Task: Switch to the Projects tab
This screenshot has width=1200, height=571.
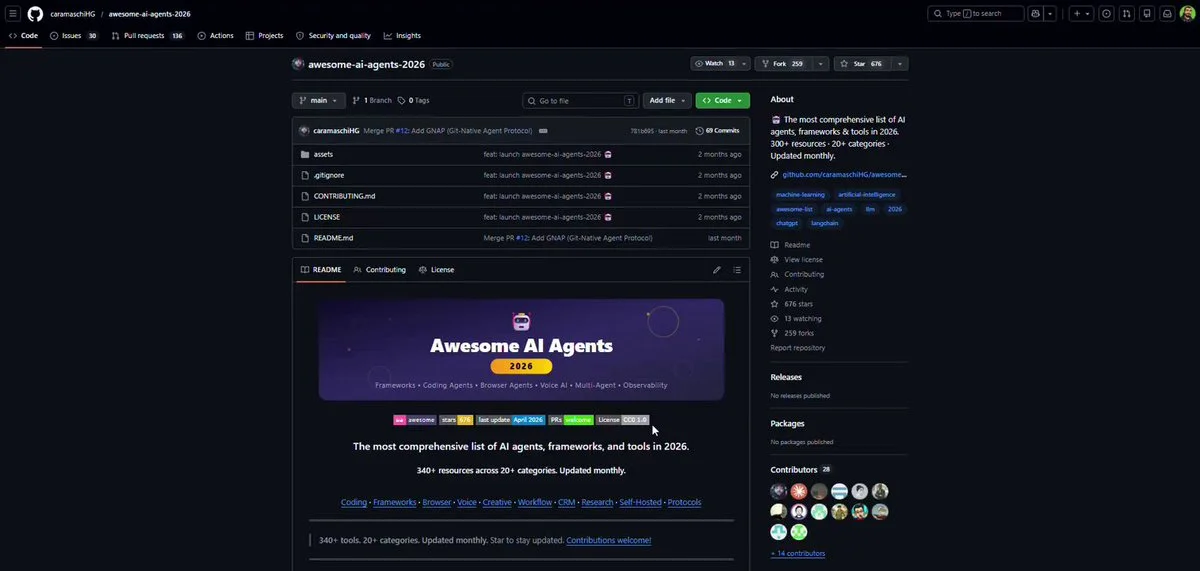Action: point(264,36)
